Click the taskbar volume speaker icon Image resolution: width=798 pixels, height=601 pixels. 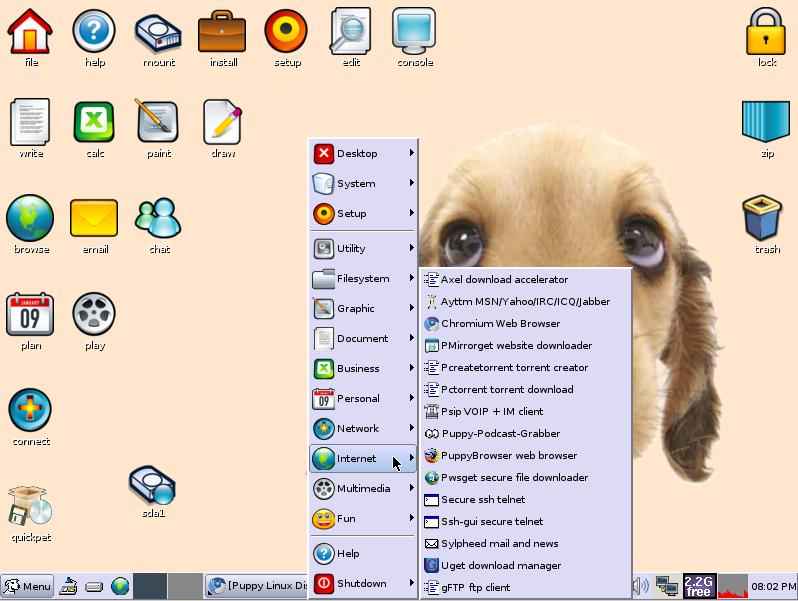point(641,586)
